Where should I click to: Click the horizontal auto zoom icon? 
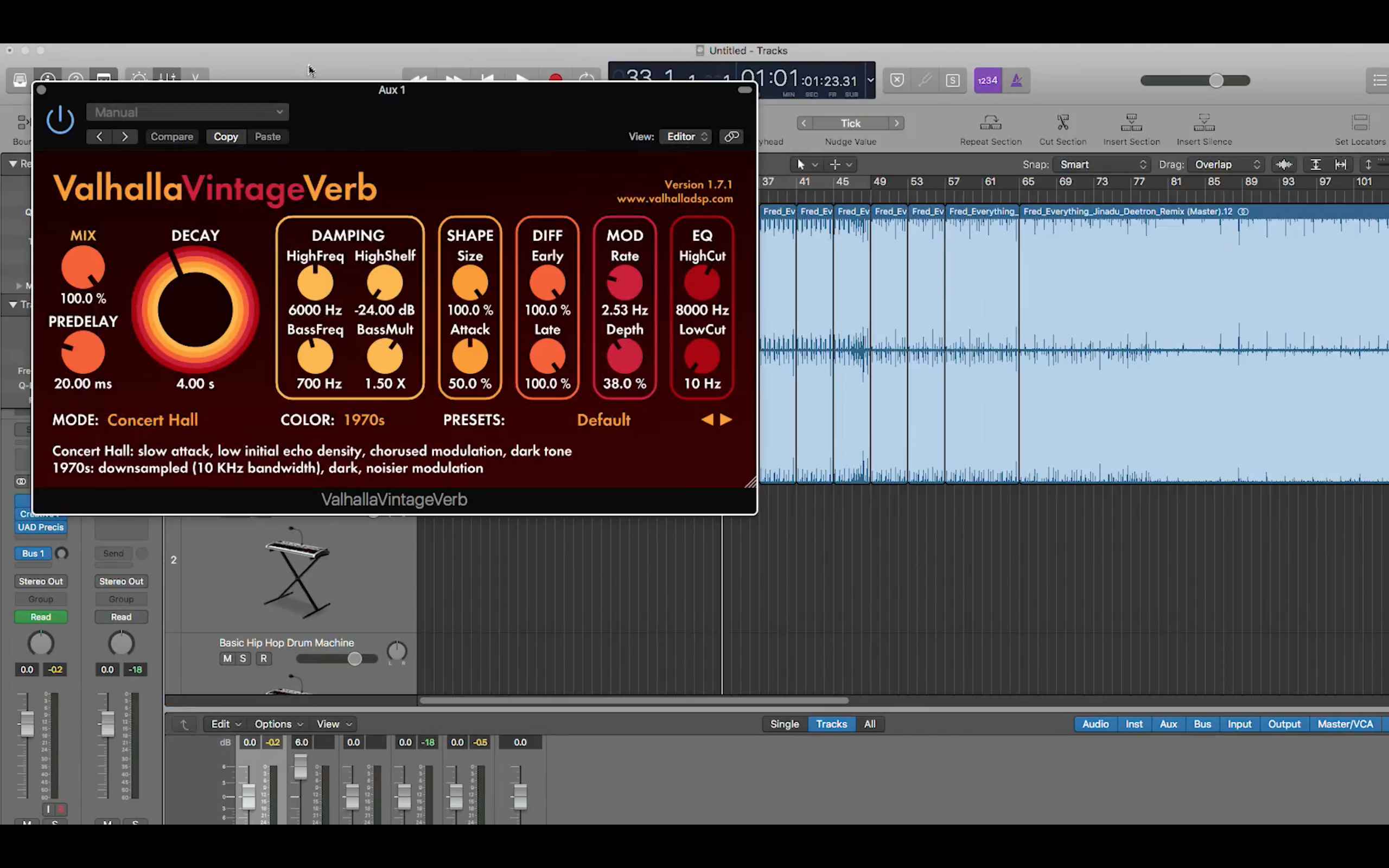pos(1340,165)
